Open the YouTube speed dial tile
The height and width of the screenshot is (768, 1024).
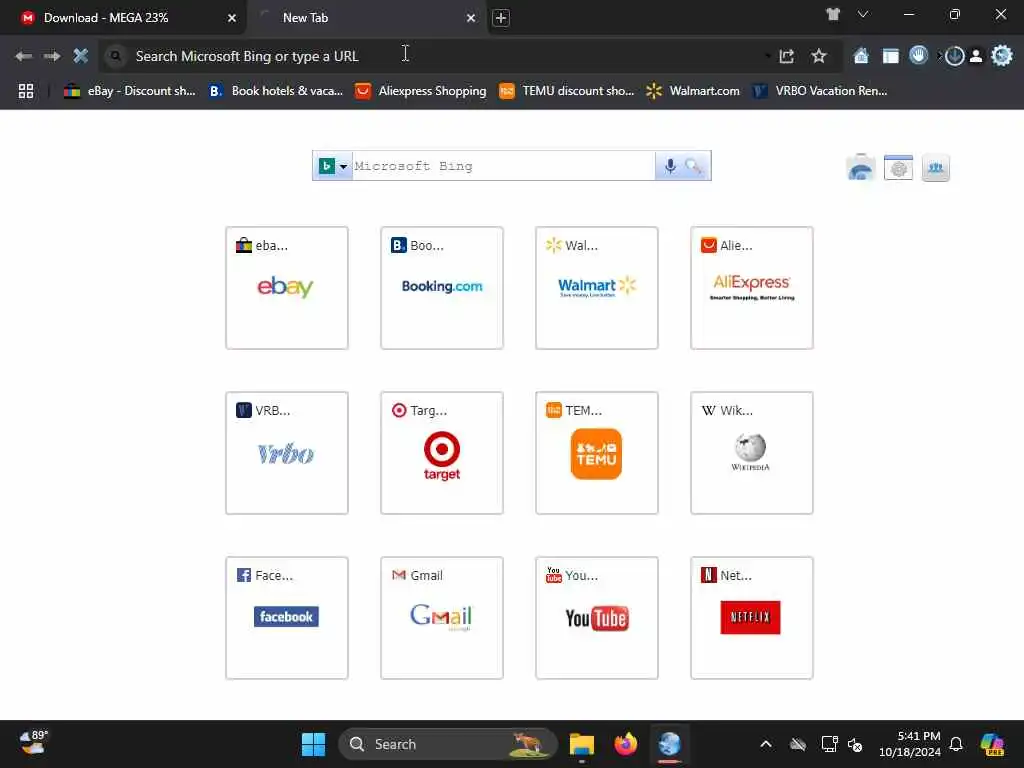[x=597, y=618]
